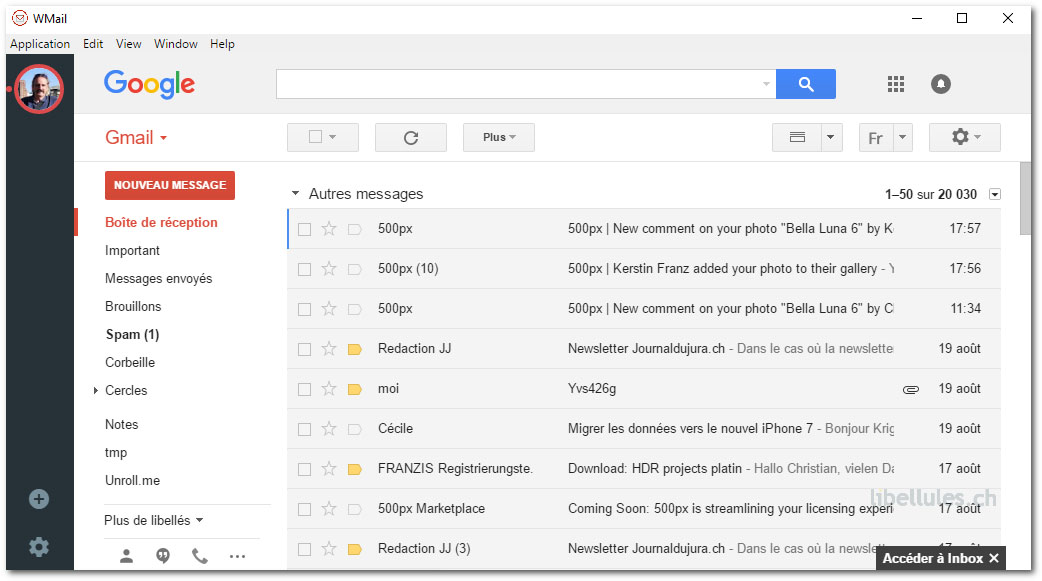Go to Boîte de réception
The width and height of the screenshot is (1042, 581).
coord(161,223)
